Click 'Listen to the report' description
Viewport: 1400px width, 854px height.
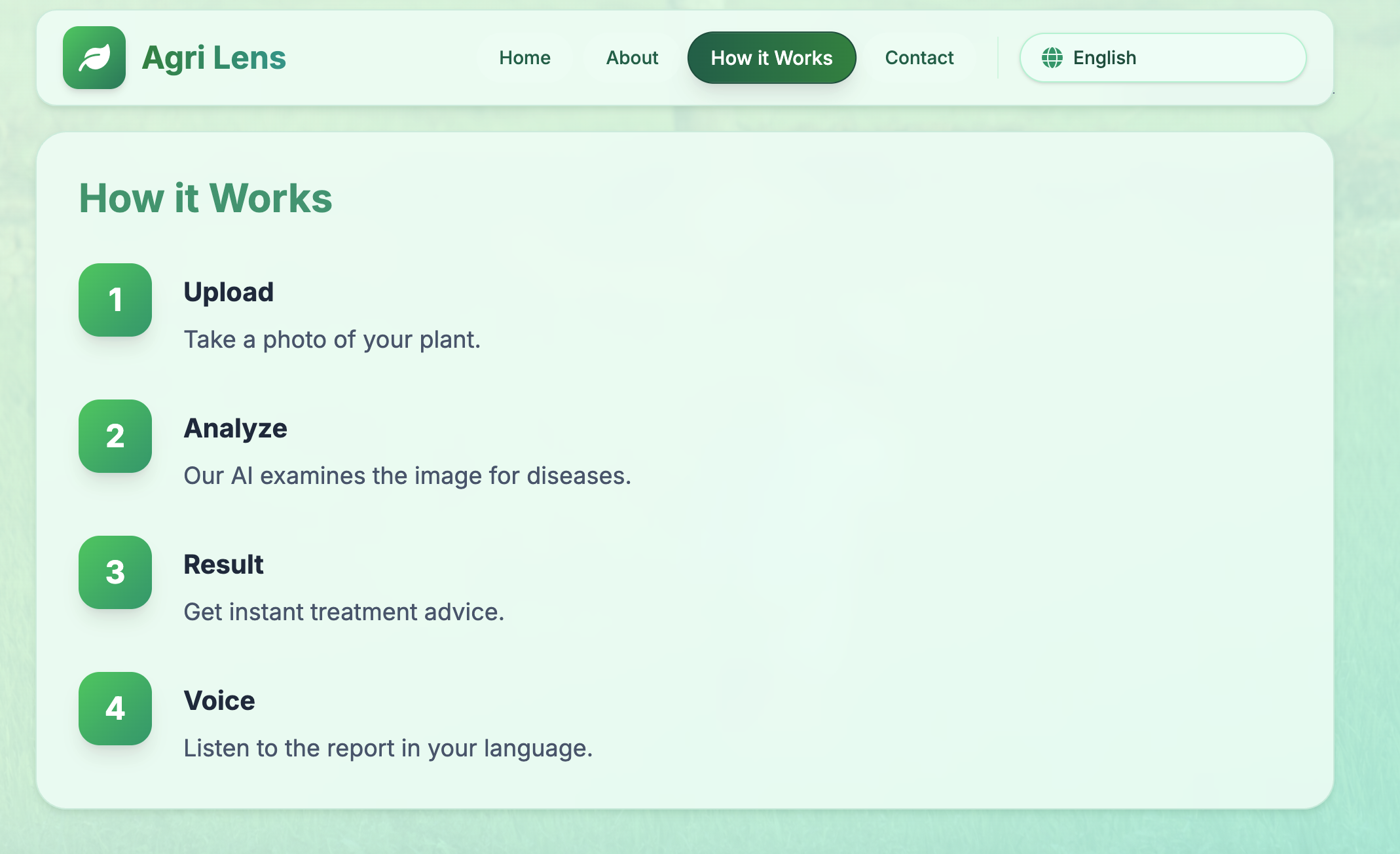tap(388, 748)
